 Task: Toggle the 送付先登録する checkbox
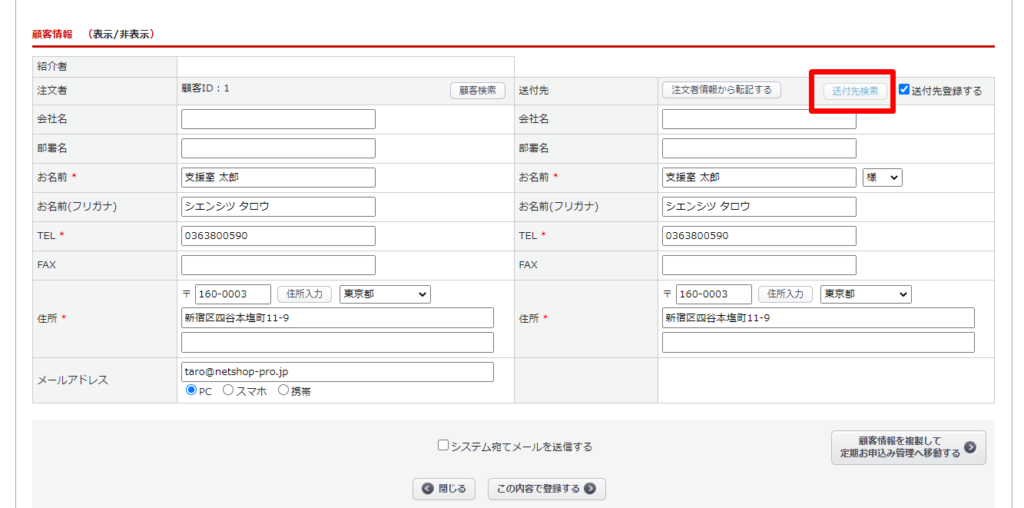[905, 89]
